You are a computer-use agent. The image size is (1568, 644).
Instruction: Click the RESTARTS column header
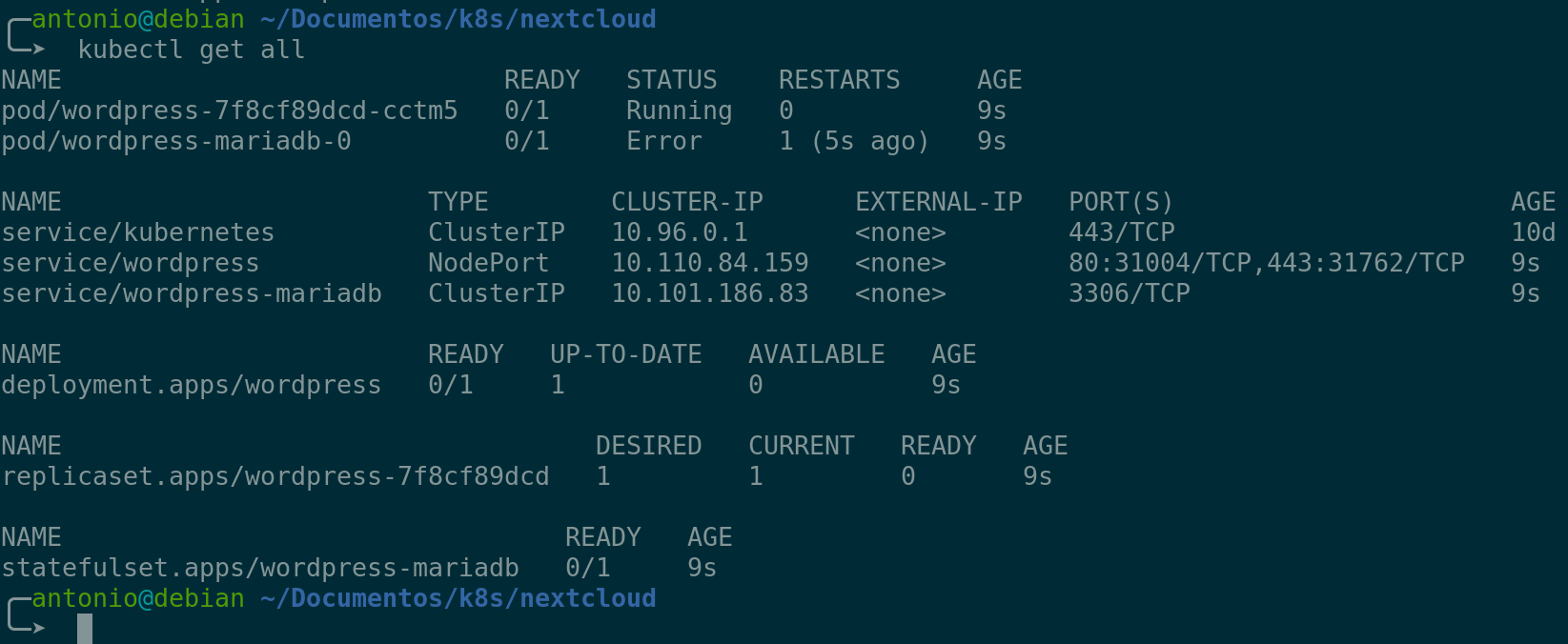click(839, 80)
